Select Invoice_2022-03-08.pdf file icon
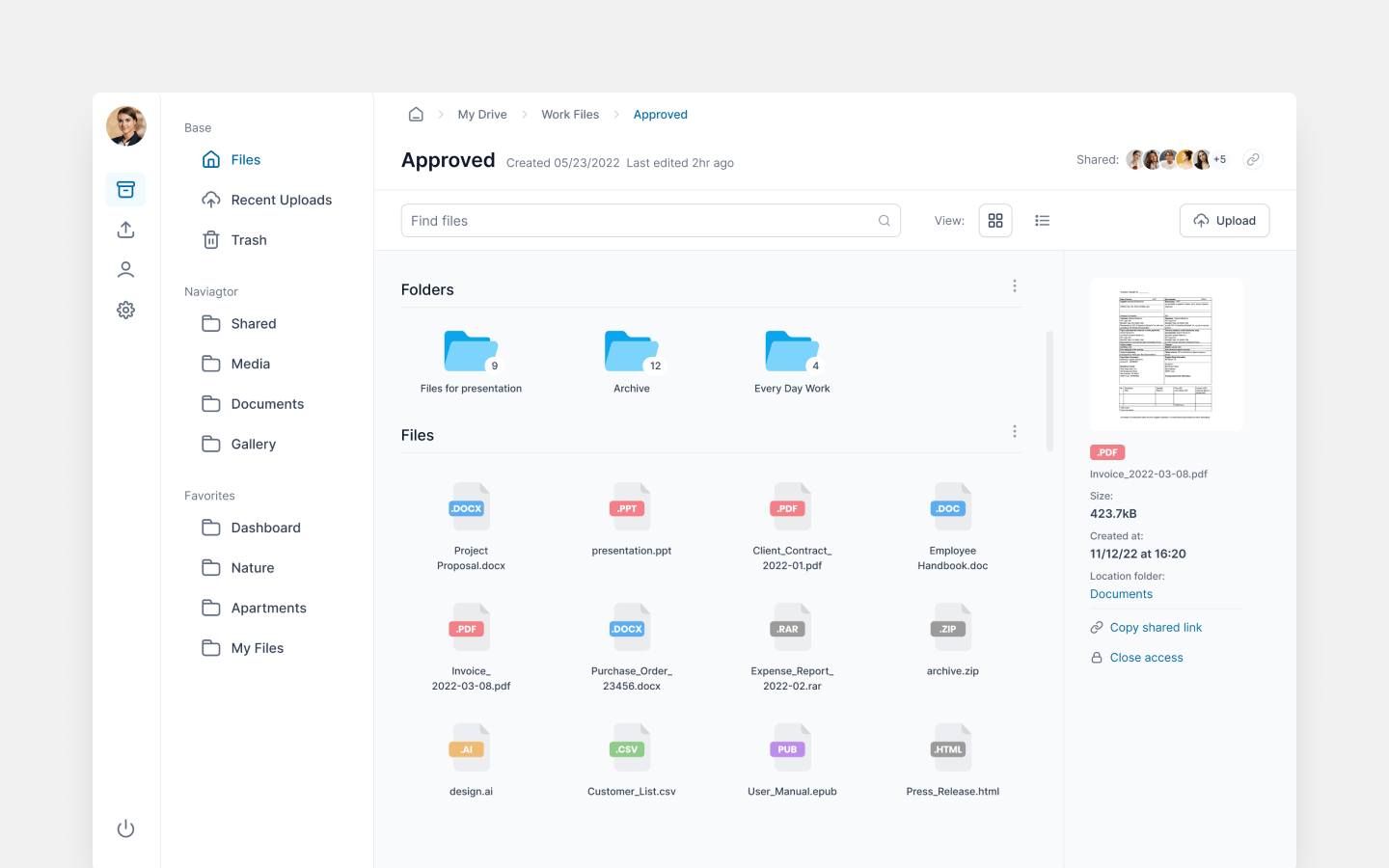The width and height of the screenshot is (1389, 868). (x=471, y=627)
